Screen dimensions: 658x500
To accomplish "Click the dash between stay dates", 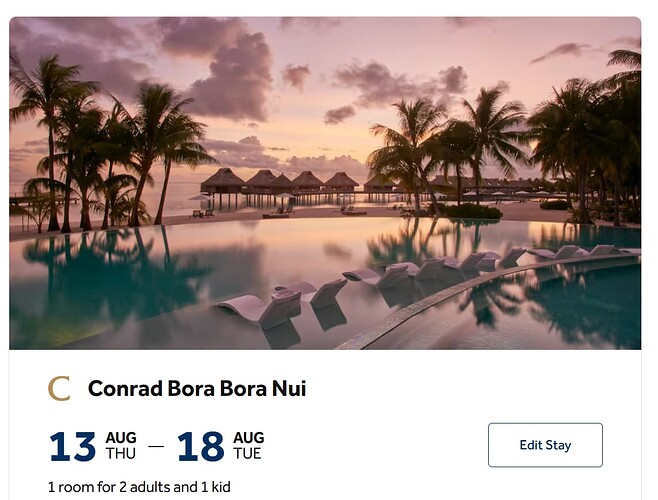I will (156, 447).
